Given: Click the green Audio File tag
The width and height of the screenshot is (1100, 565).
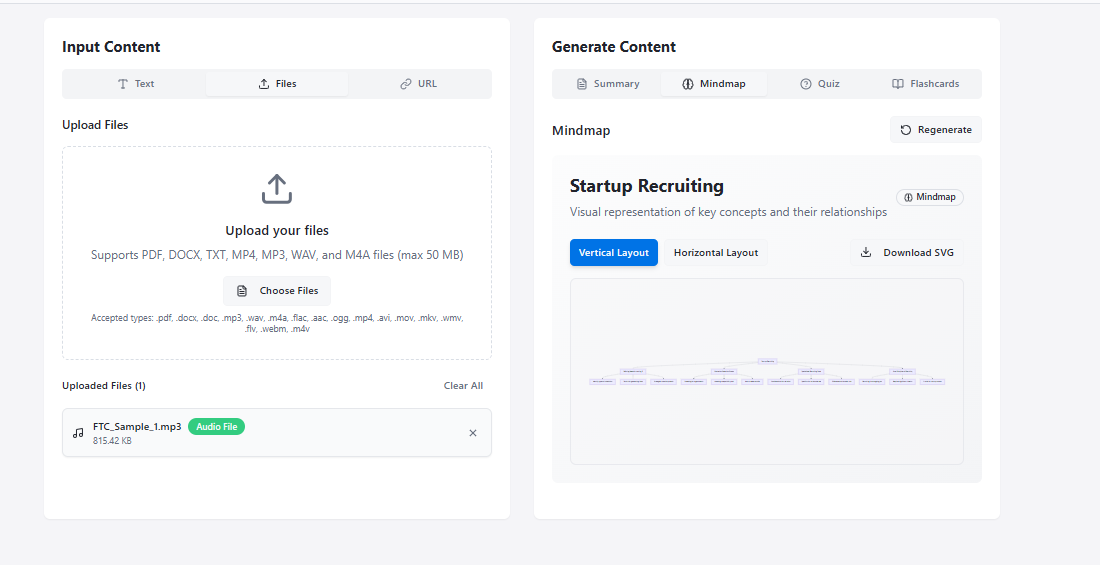Looking at the screenshot, I should pyautogui.click(x=216, y=427).
